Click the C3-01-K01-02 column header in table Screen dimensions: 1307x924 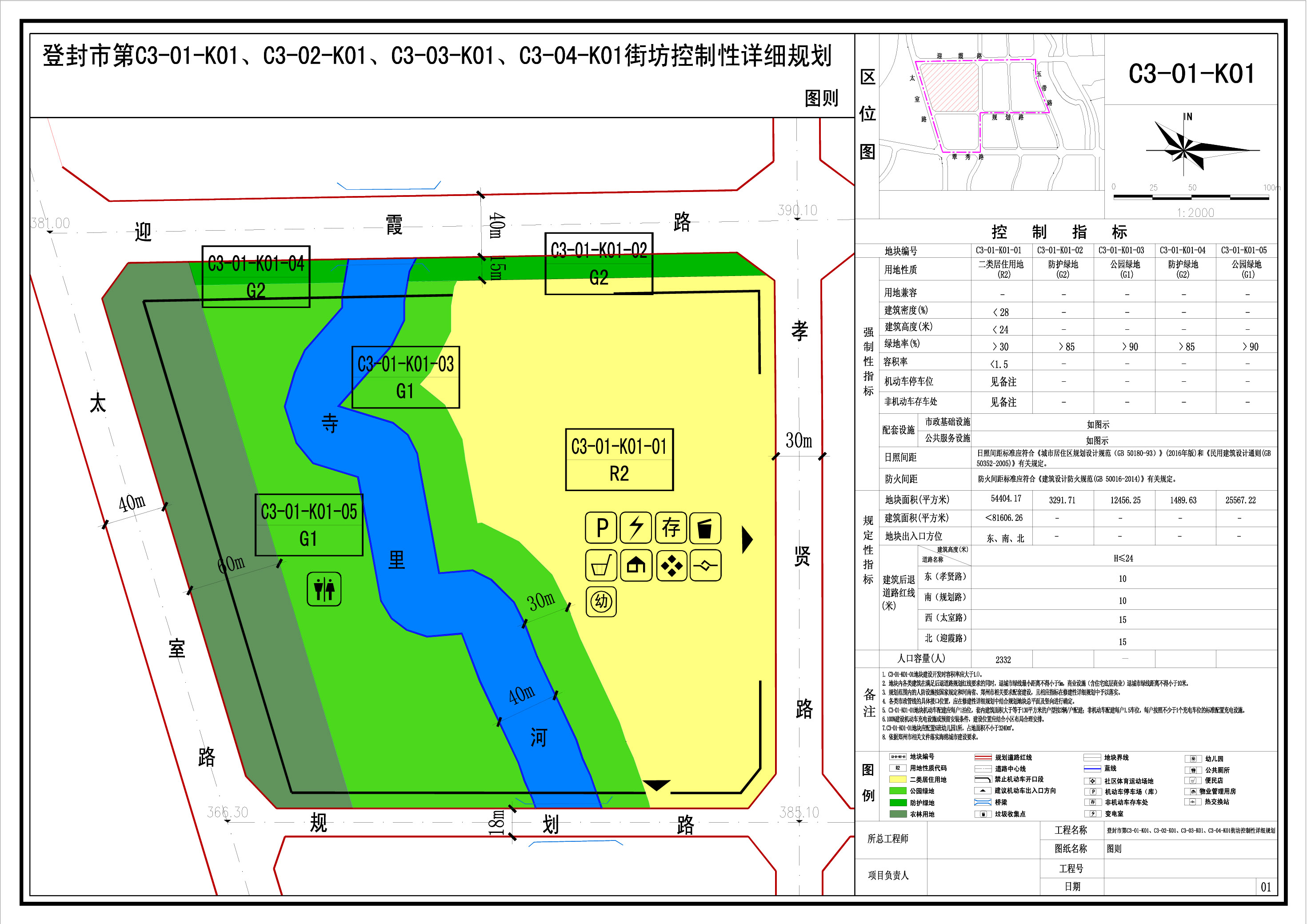(x=1060, y=250)
